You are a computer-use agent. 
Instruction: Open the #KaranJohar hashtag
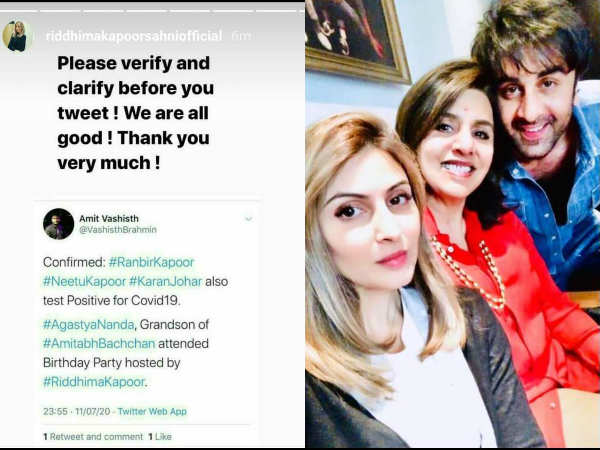(165, 281)
